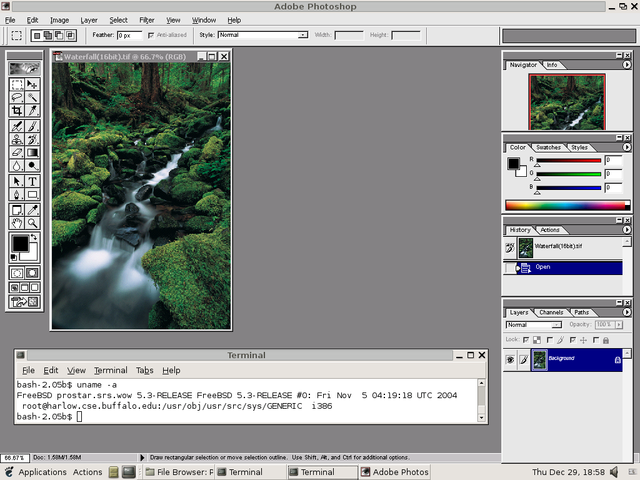Viewport: 640px width, 480px height.
Task: Click the Applications menu in the panel
Action: [42, 472]
